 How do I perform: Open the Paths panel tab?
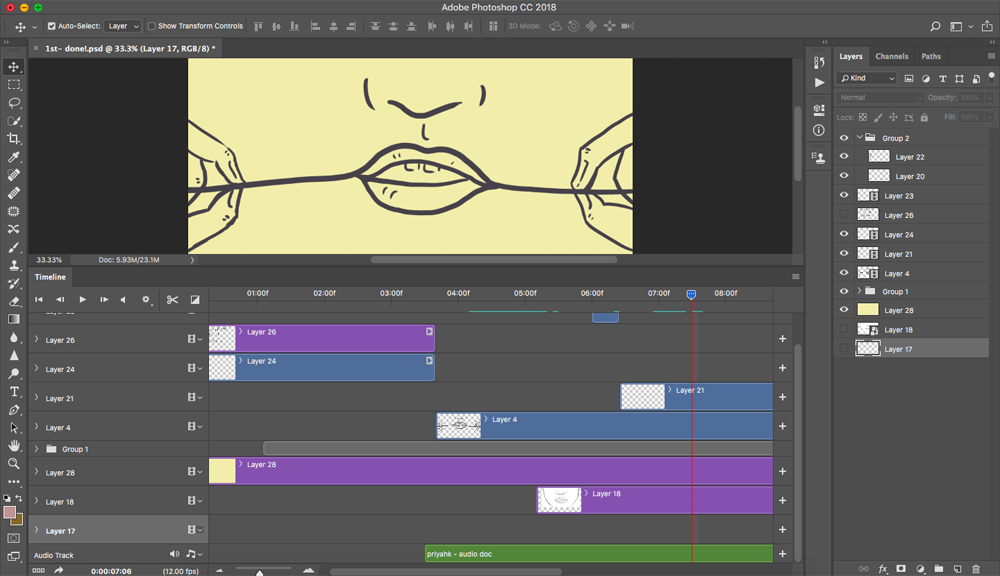[931, 56]
